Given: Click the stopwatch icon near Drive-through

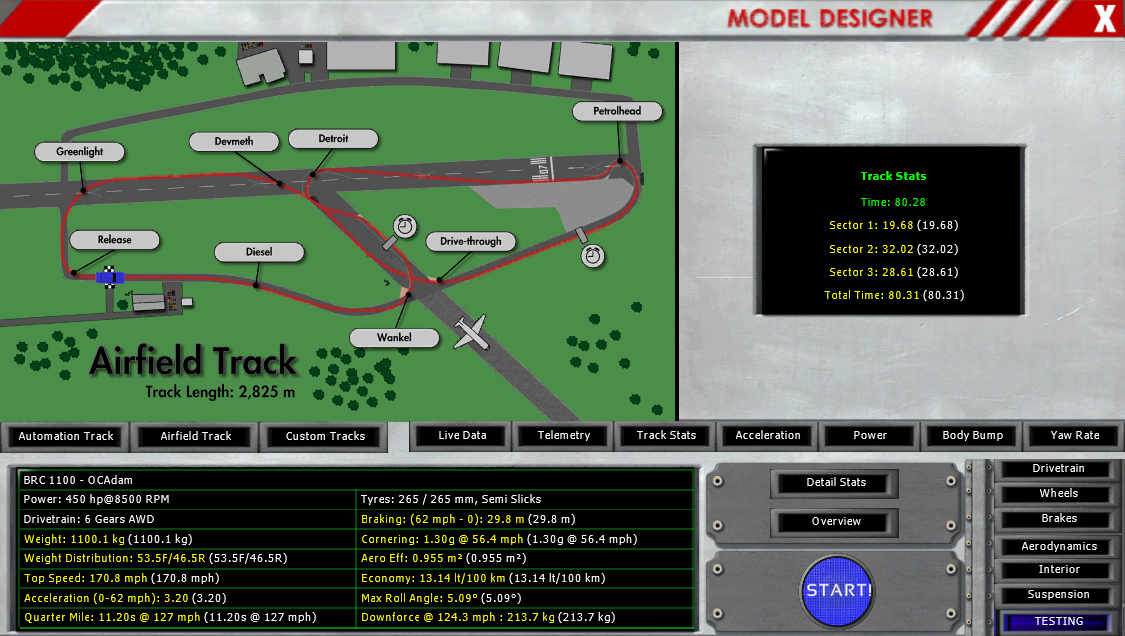Looking at the screenshot, I should pyautogui.click(x=405, y=227).
